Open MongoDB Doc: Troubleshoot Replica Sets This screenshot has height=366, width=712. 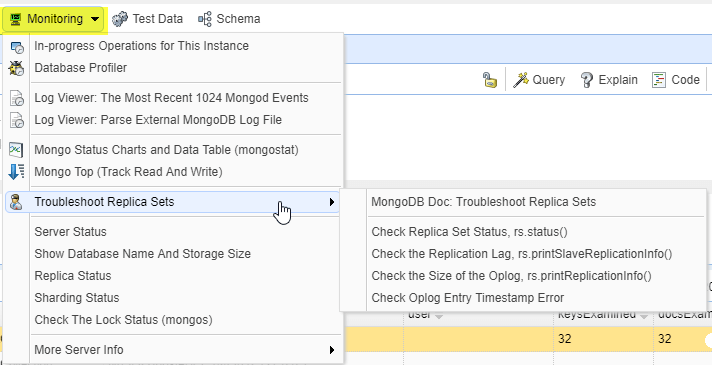pyautogui.click(x=523, y=202)
